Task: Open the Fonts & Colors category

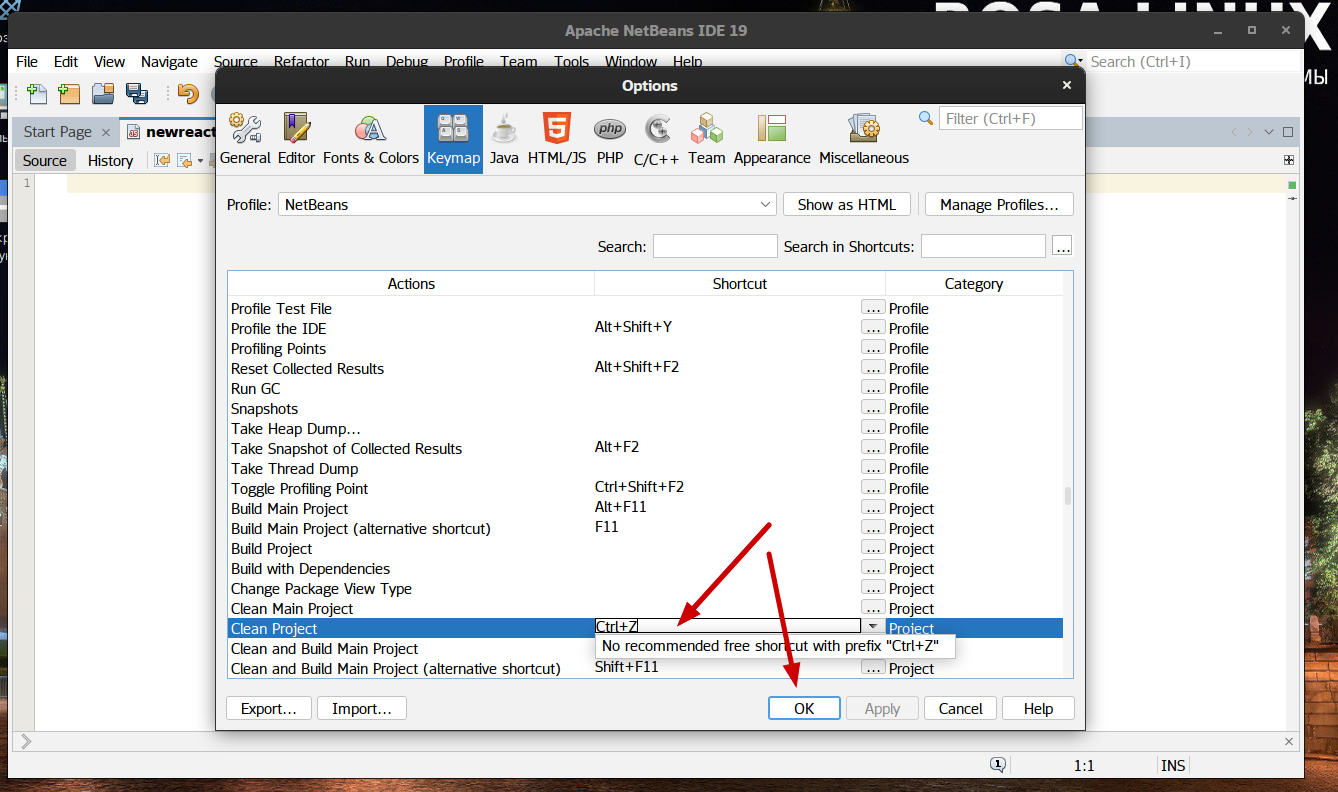Action: point(370,139)
